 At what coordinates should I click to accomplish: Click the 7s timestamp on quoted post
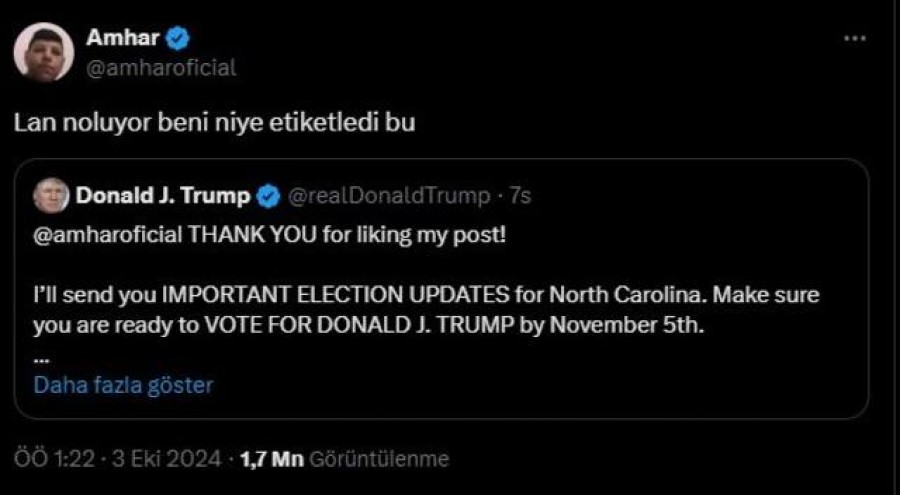pyautogui.click(x=521, y=196)
